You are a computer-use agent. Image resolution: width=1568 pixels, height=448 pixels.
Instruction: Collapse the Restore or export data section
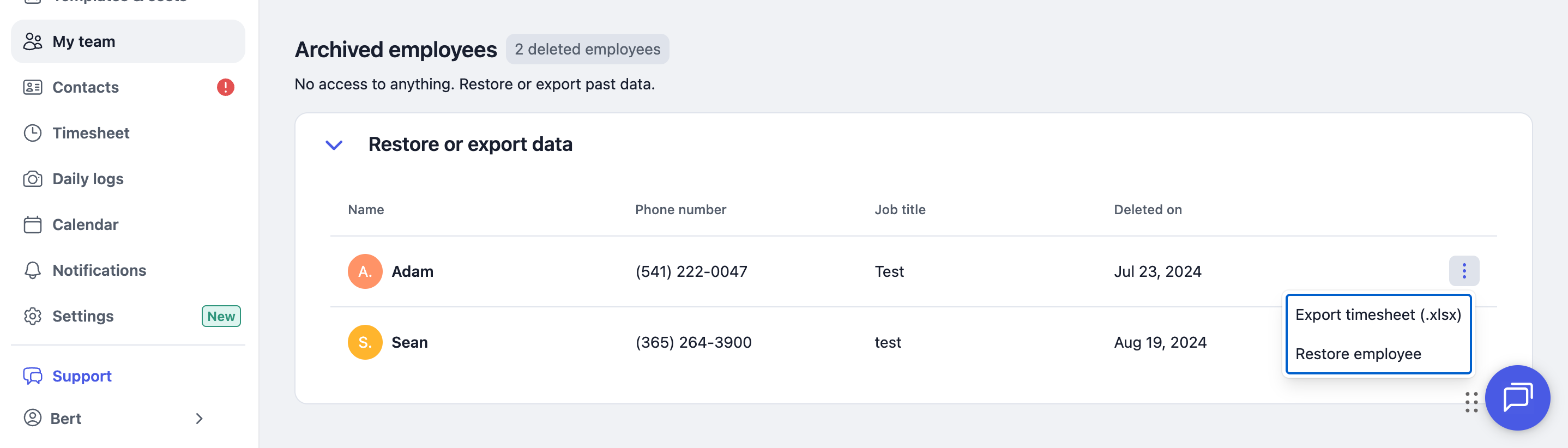coord(334,145)
